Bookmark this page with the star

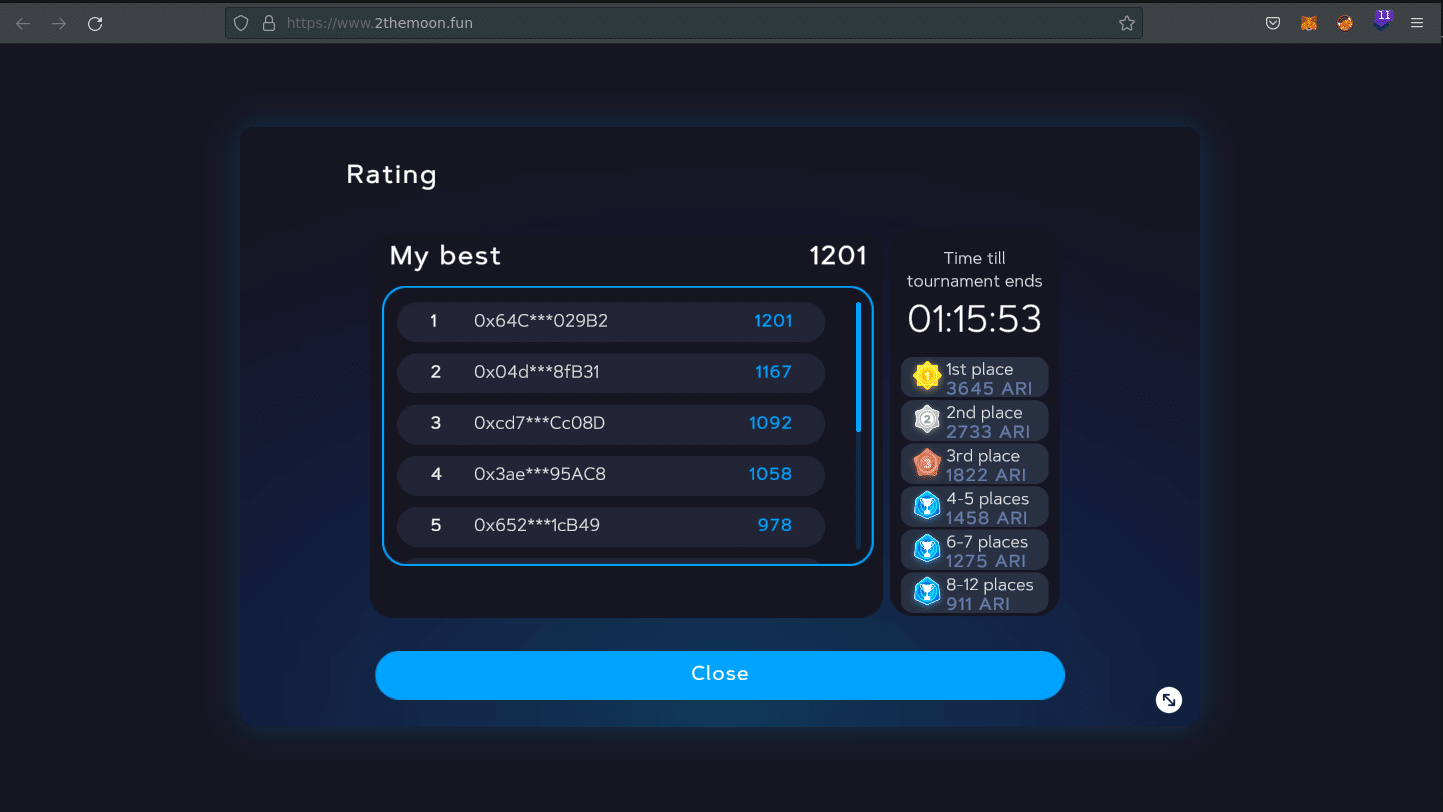pyautogui.click(x=1127, y=23)
